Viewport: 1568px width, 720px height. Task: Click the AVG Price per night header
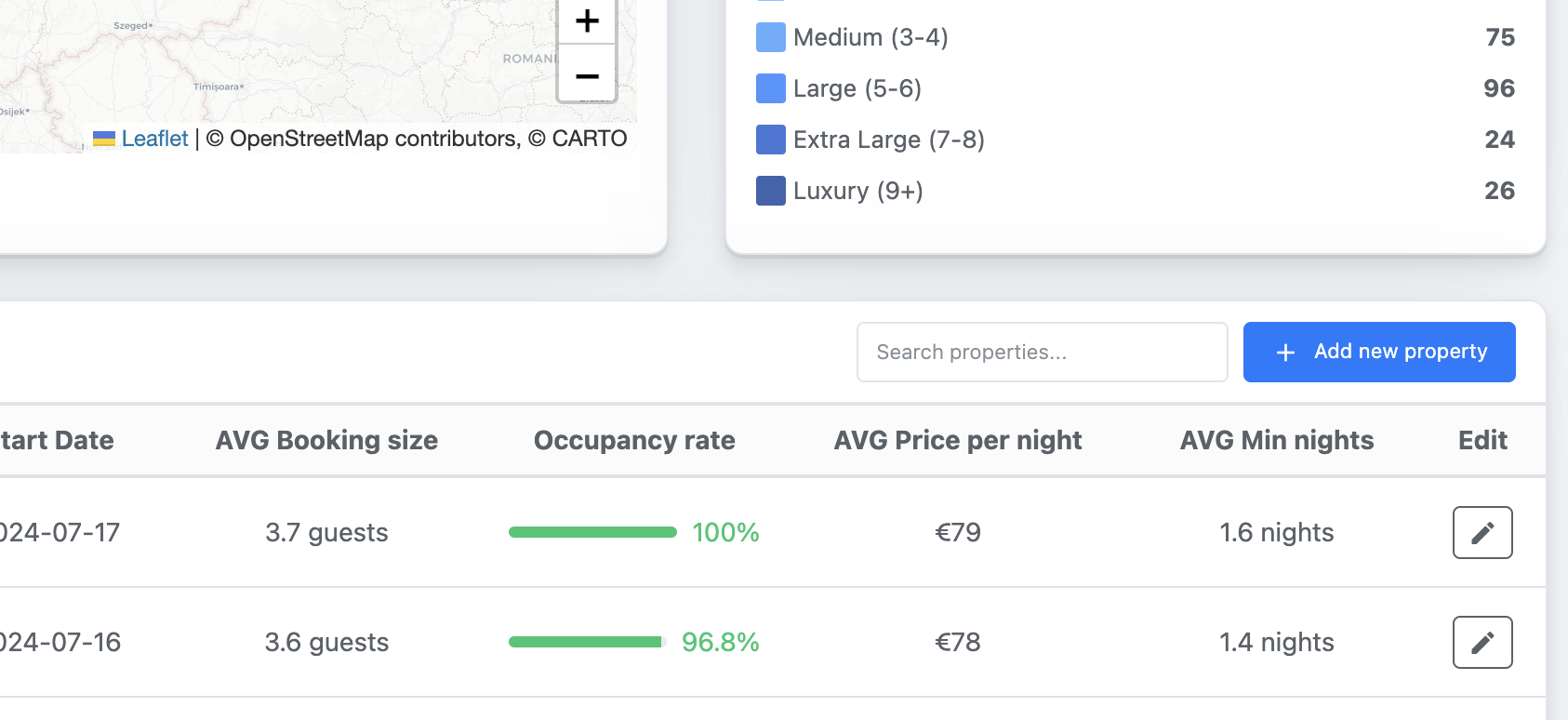point(958,440)
